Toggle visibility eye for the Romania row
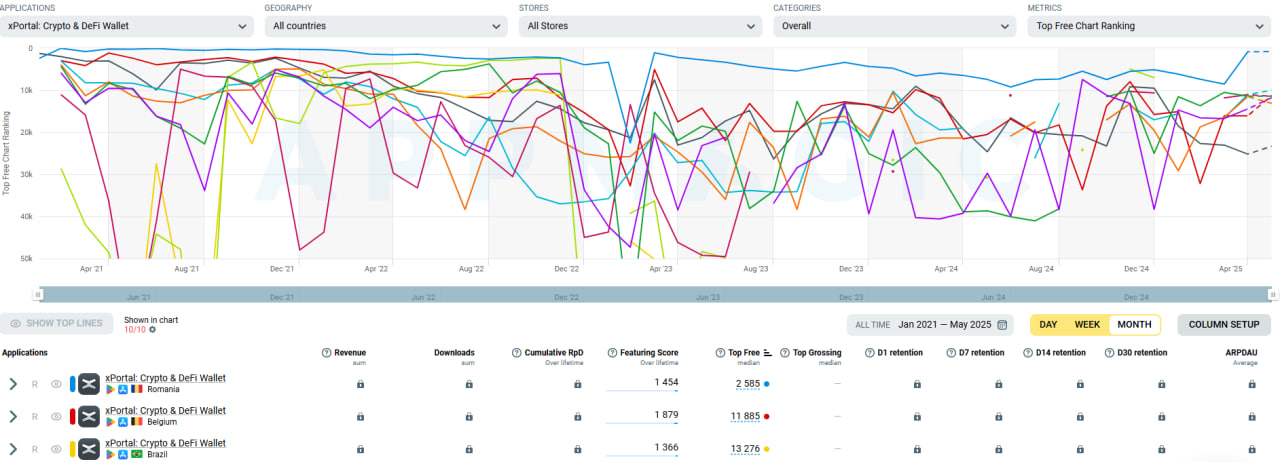The width and height of the screenshot is (1280, 462). click(x=56, y=384)
